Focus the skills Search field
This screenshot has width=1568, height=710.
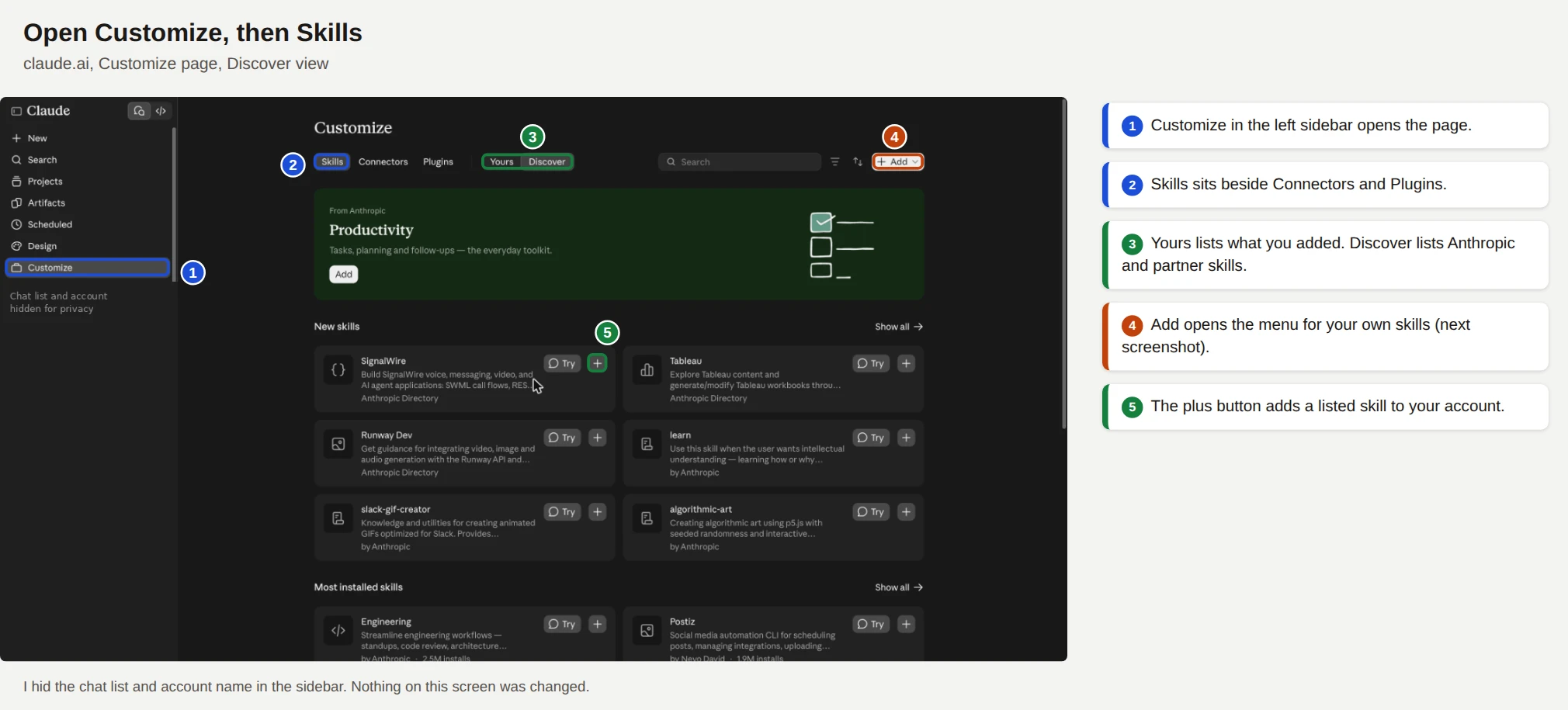[x=740, y=161]
